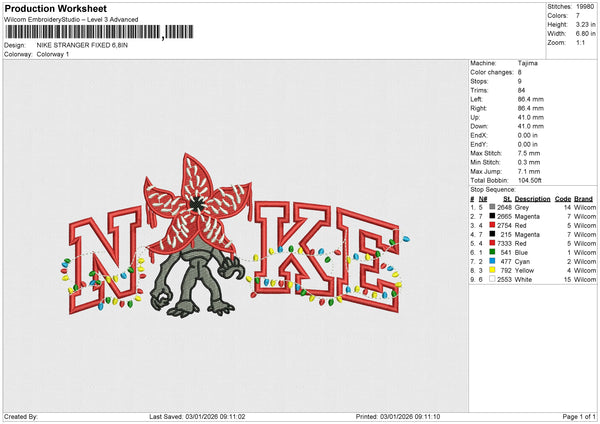Click the black swatch with 2665 stitches

pos(492,216)
